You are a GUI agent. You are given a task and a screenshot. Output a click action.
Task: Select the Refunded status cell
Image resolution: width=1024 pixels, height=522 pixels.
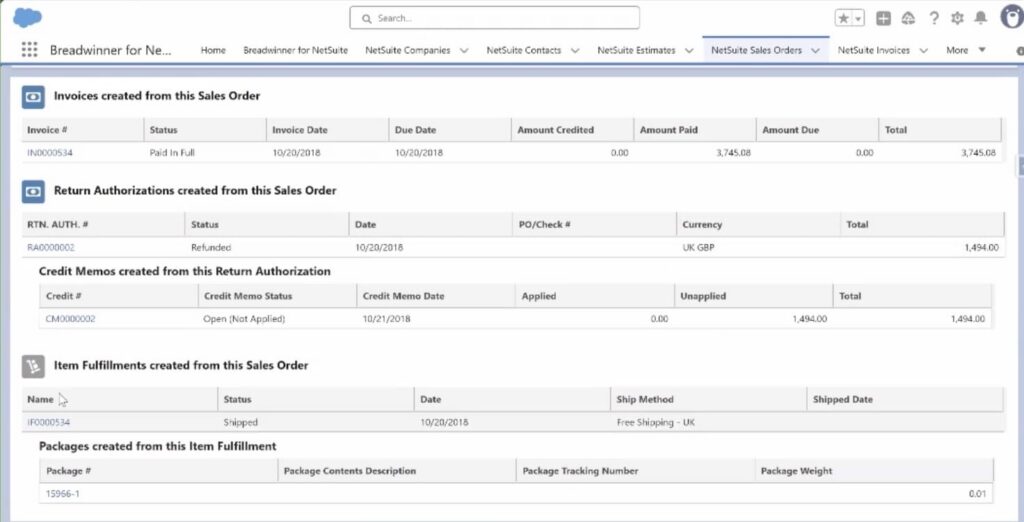coord(211,248)
